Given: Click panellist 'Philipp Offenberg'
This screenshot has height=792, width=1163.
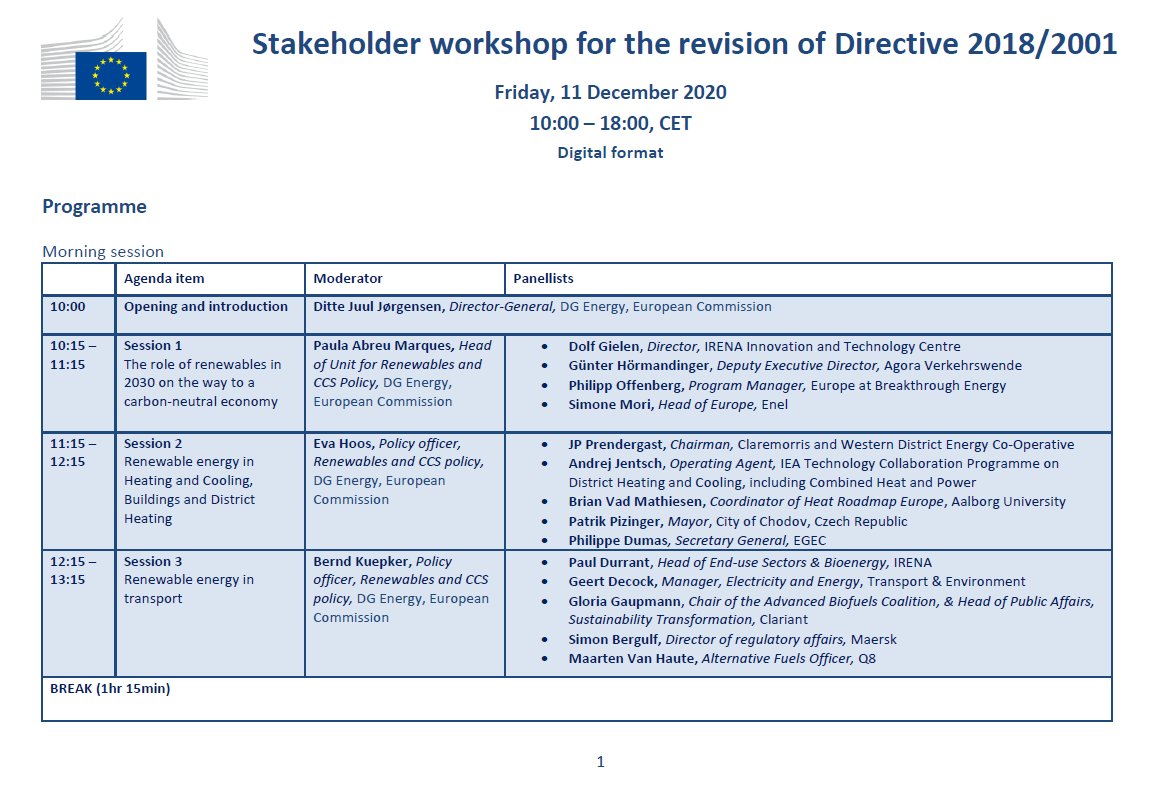Looking at the screenshot, I should coord(625,386).
